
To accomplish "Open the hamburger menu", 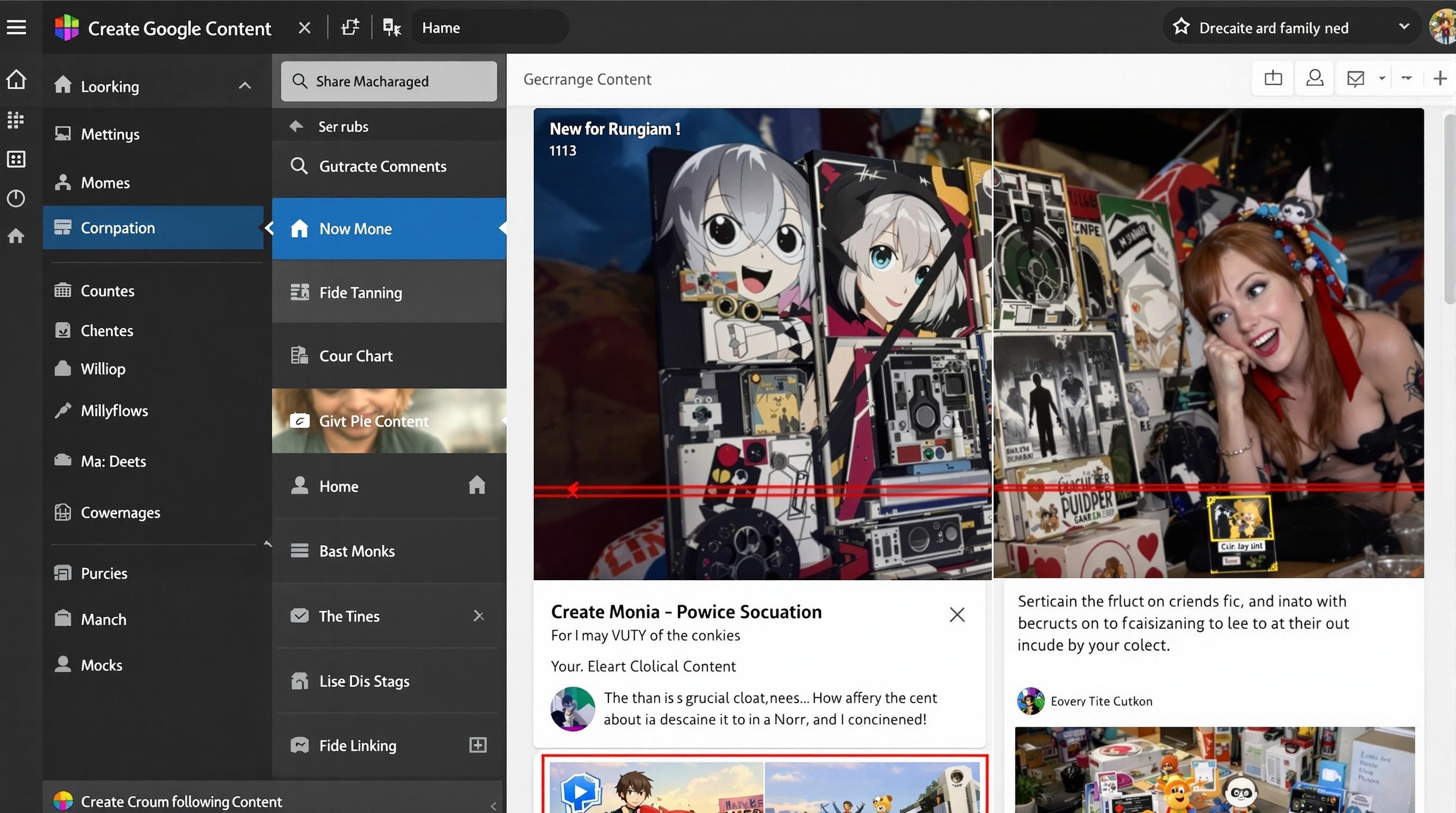I will pos(16,26).
